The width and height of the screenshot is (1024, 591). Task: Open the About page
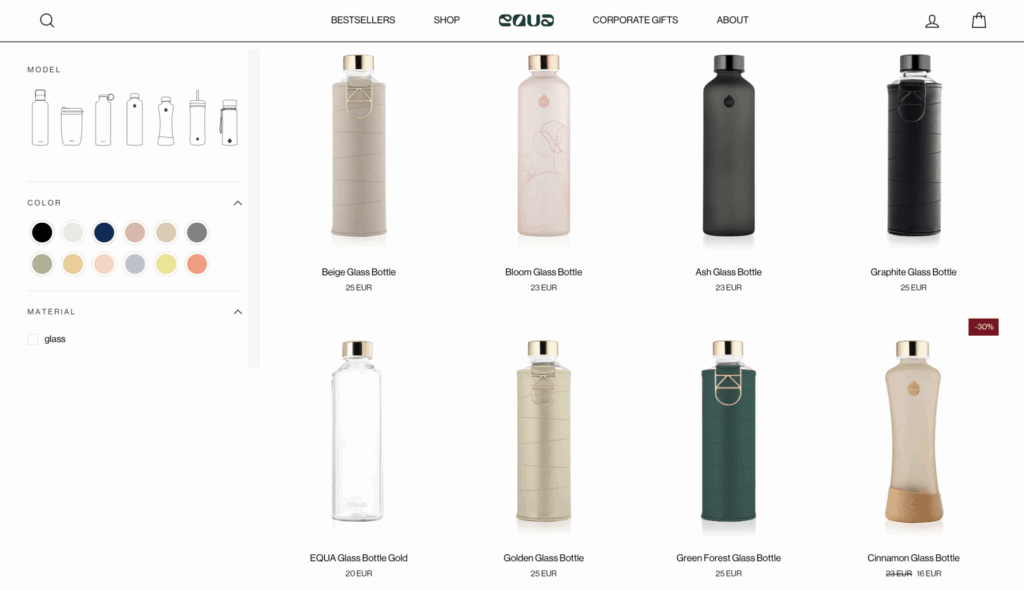coord(732,20)
